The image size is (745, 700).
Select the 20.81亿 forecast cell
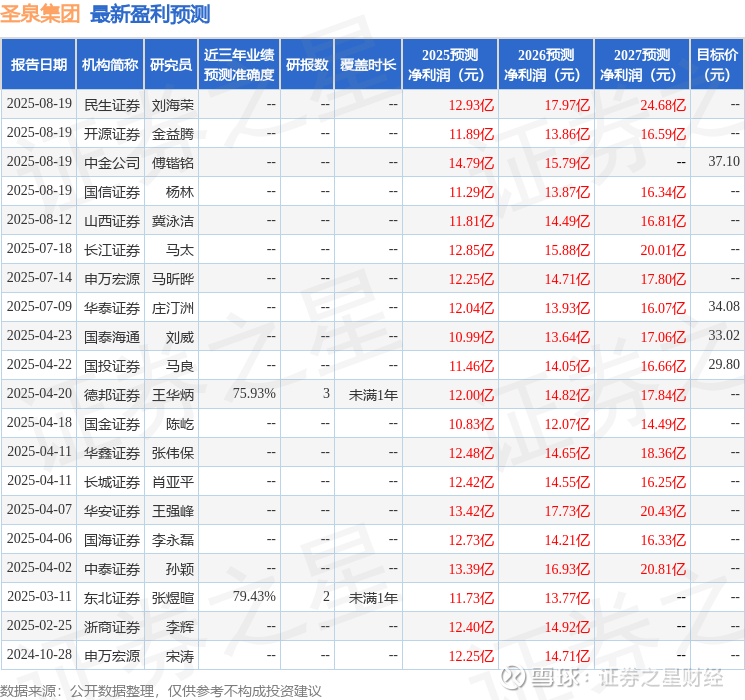pyautogui.click(x=663, y=569)
